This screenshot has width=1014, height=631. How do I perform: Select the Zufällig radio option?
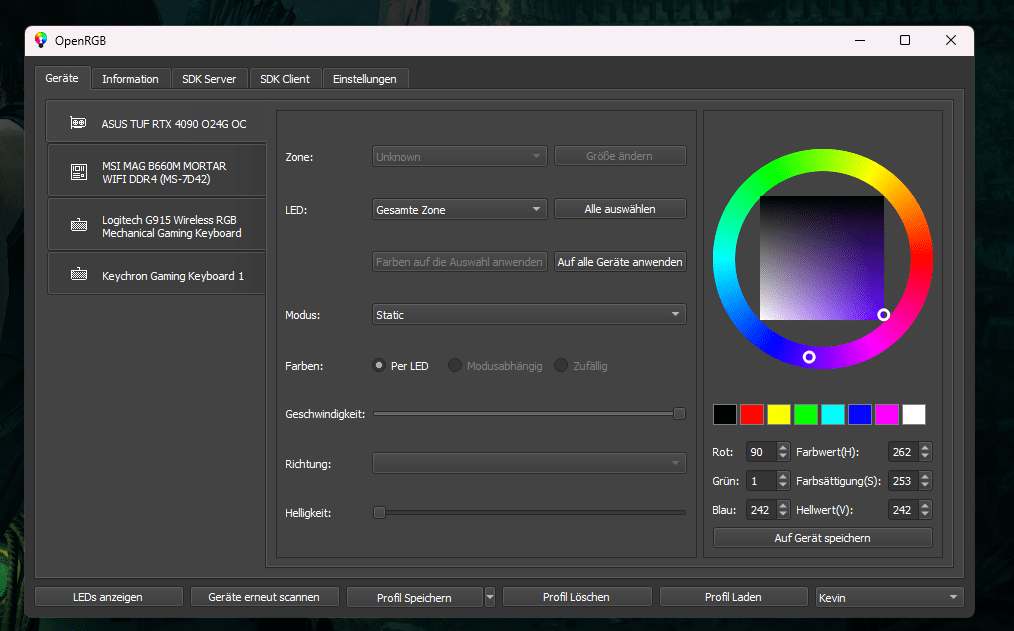click(x=561, y=365)
